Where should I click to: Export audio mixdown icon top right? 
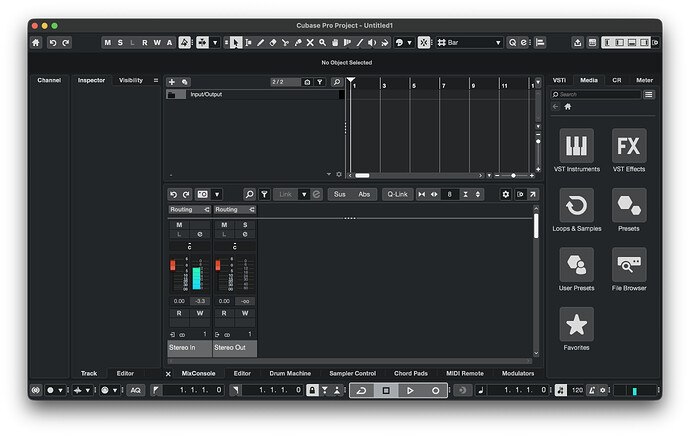[577, 43]
